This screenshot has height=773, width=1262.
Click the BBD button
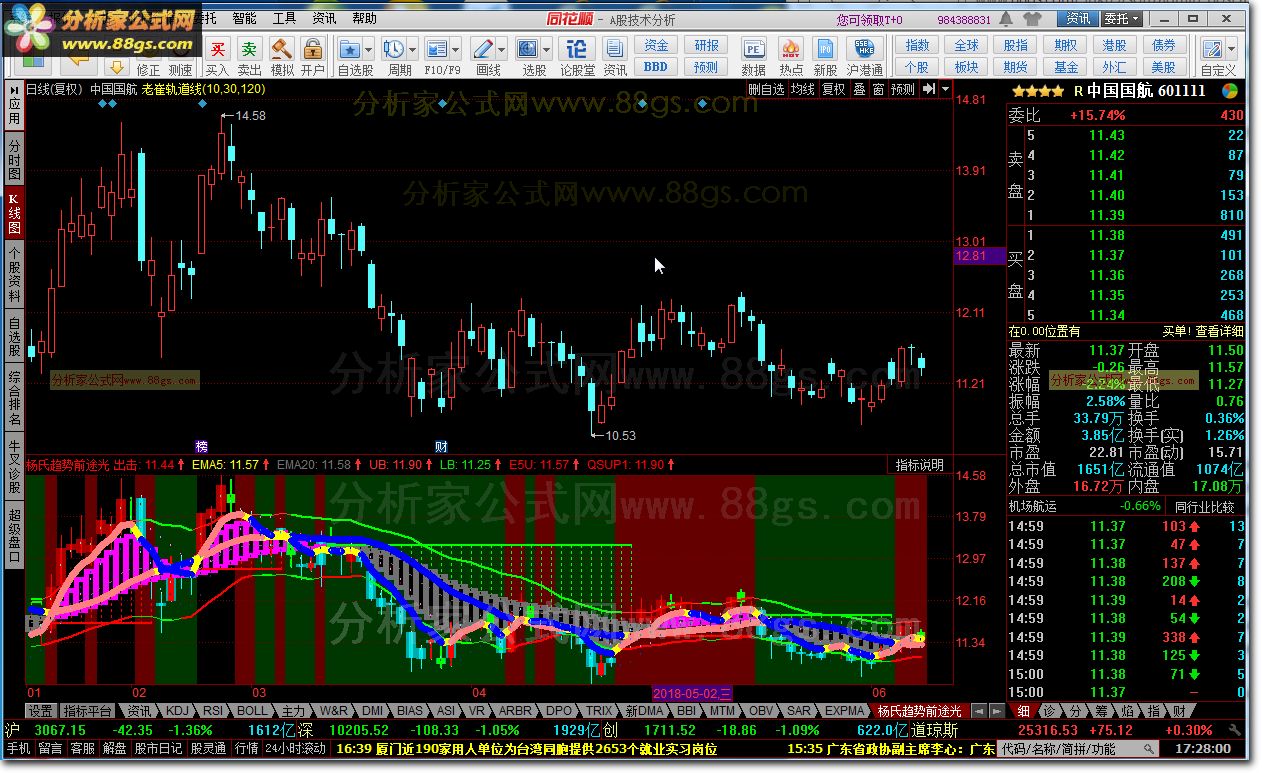pos(655,67)
